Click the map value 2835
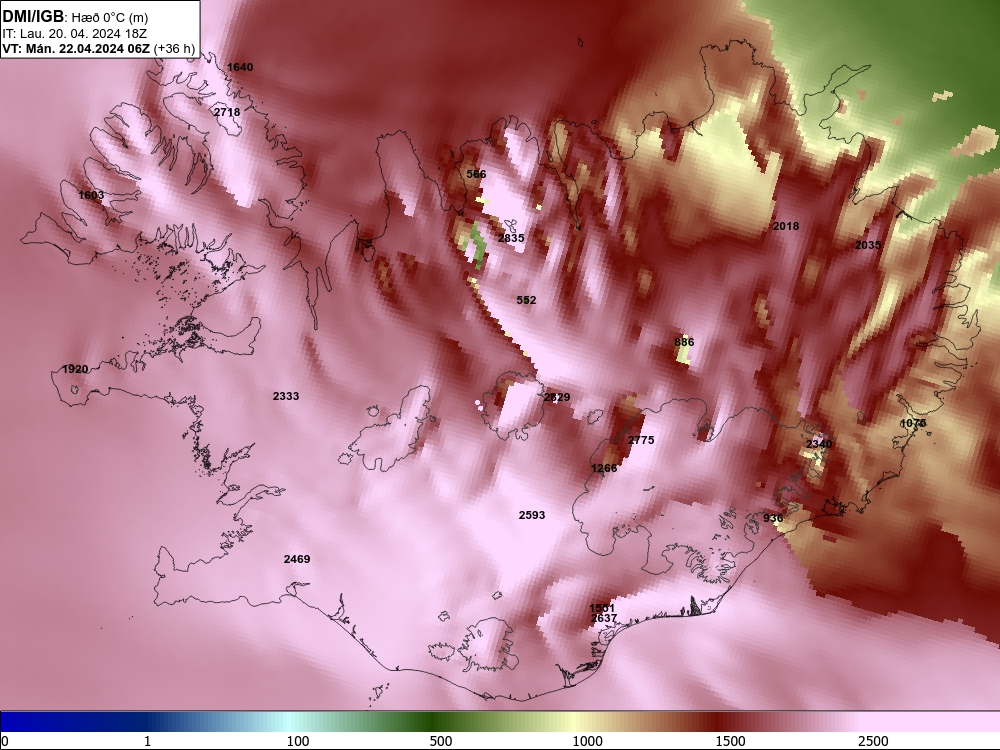The width and height of the screenshot is (1000, 750). 511,238
